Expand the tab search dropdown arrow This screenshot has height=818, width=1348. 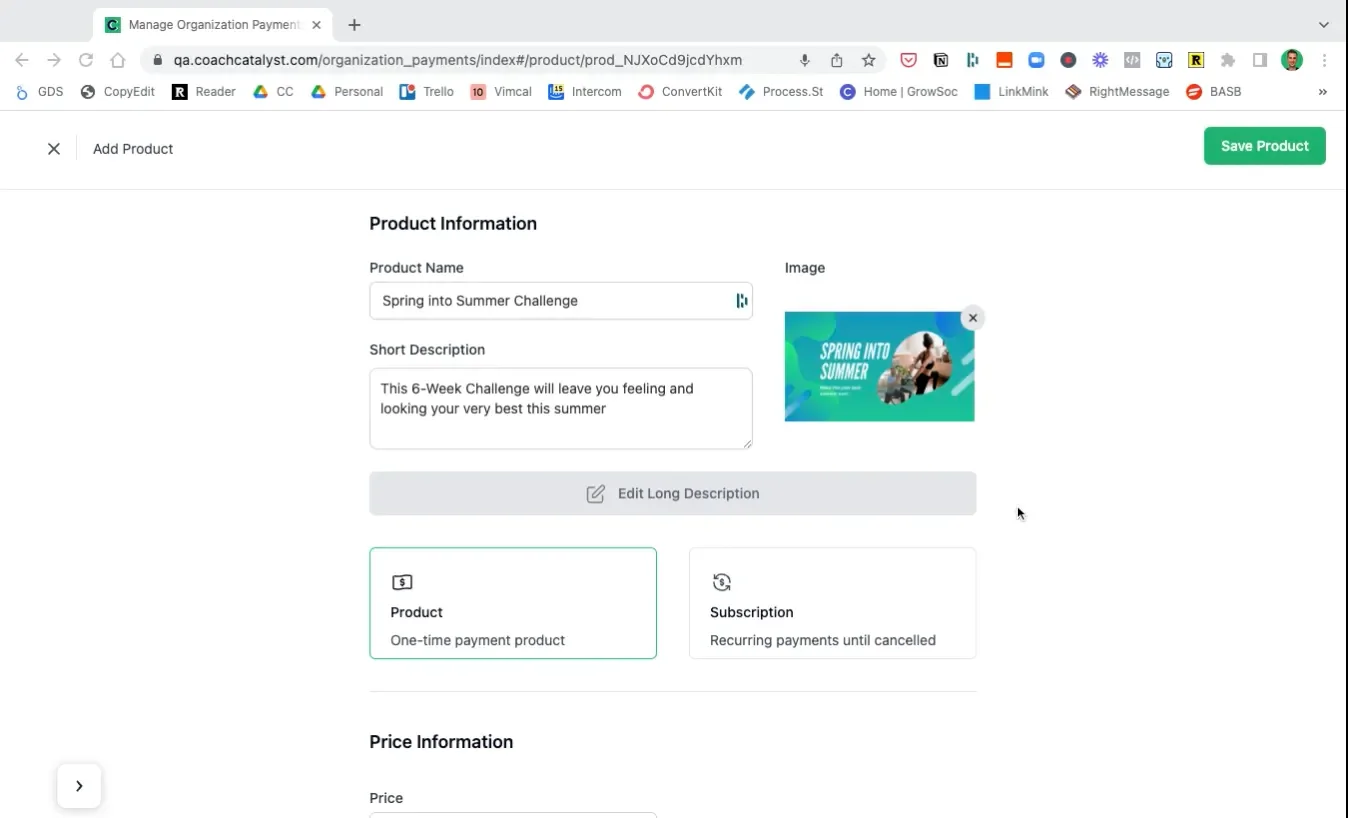(x=1324, y=25)
